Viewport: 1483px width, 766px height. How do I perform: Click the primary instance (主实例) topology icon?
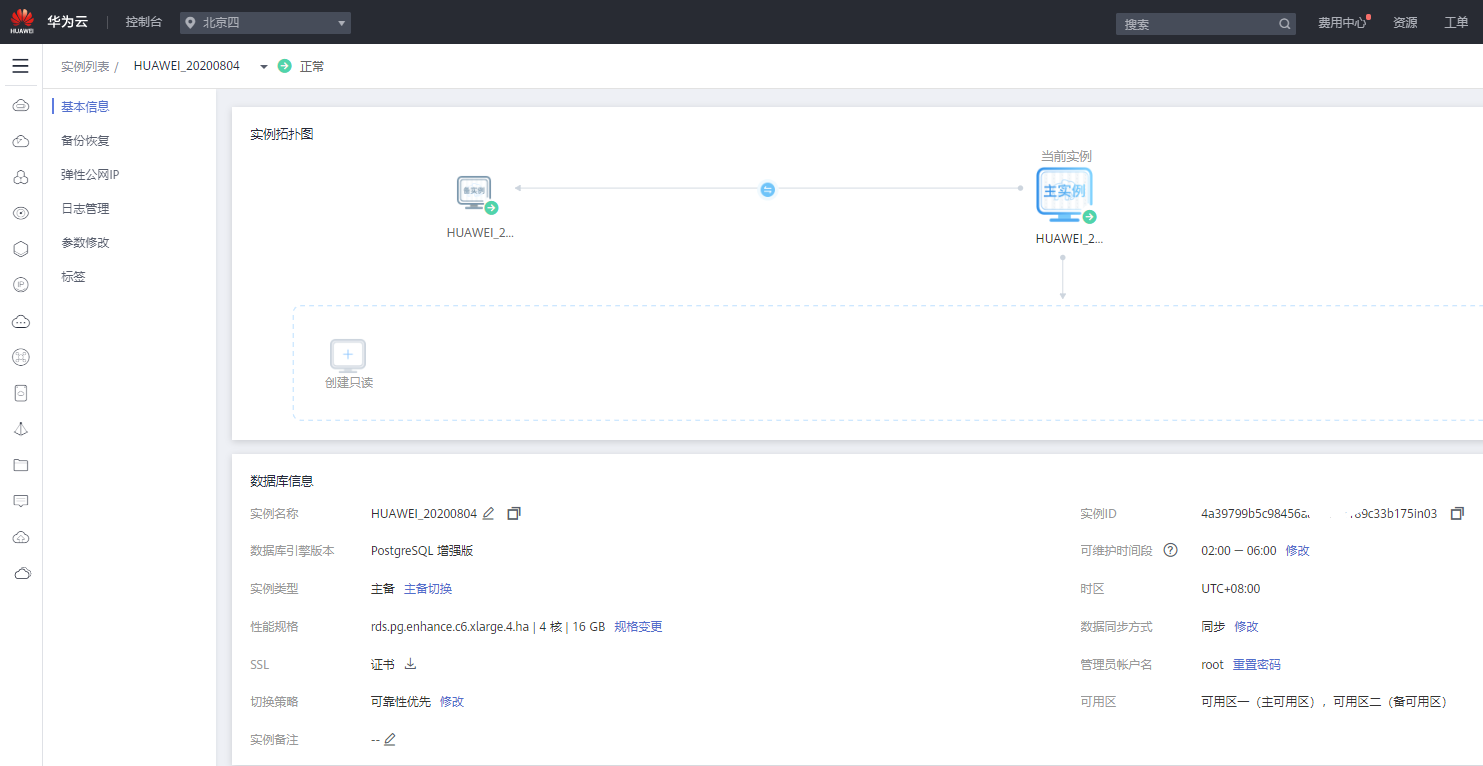coord(1066,195)
